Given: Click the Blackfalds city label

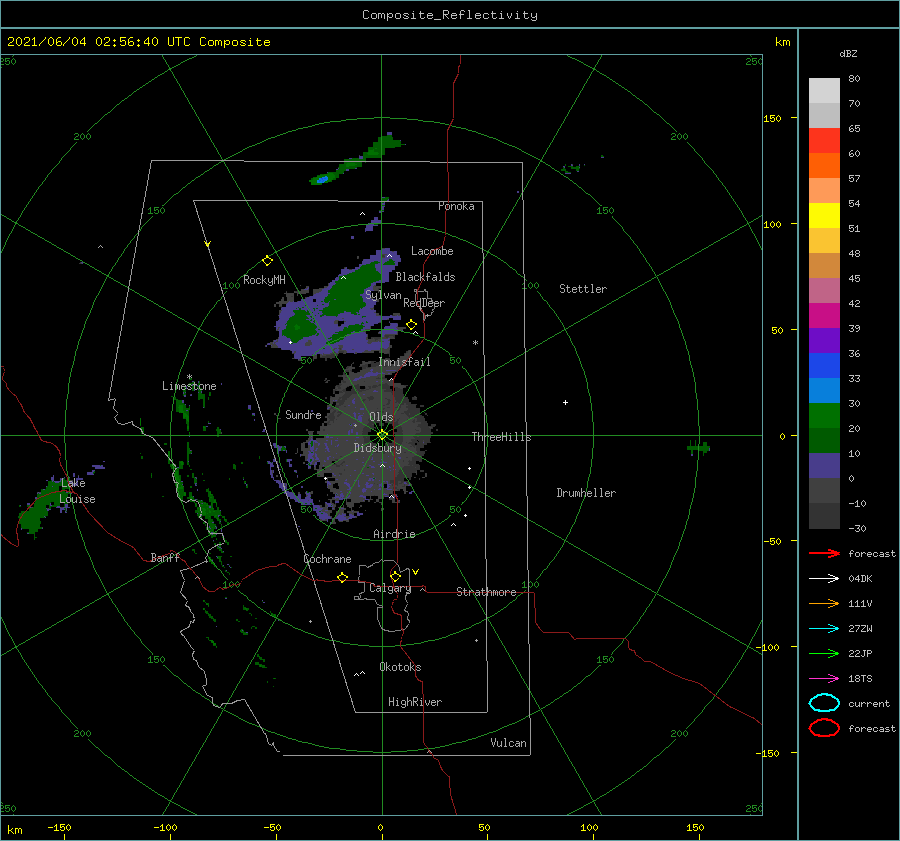Looking at the screenshot, I should [x=425, y=277].
